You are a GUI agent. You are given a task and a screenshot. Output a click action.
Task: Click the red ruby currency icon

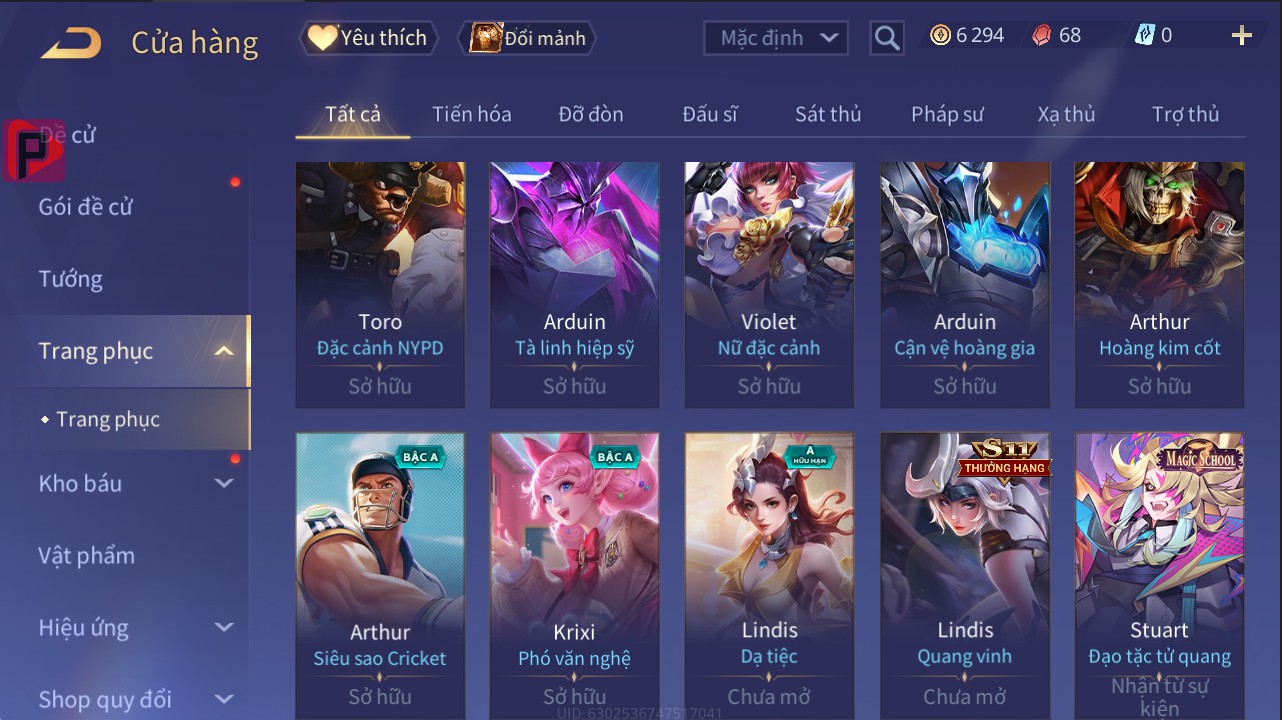tap(1042, 36)
